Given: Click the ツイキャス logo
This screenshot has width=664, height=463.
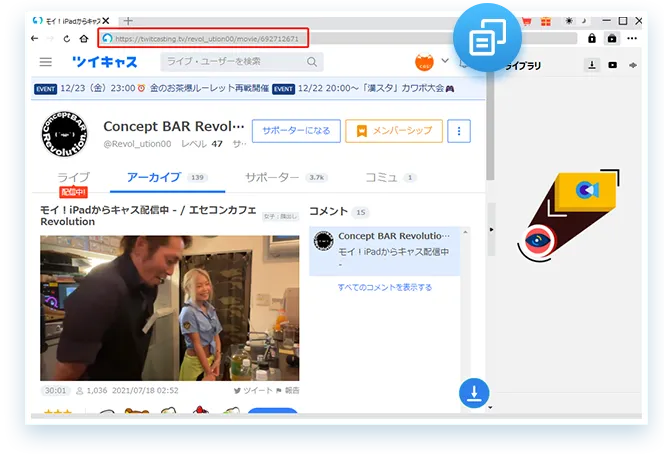Looking at the screenshot, I should point(105,62).
